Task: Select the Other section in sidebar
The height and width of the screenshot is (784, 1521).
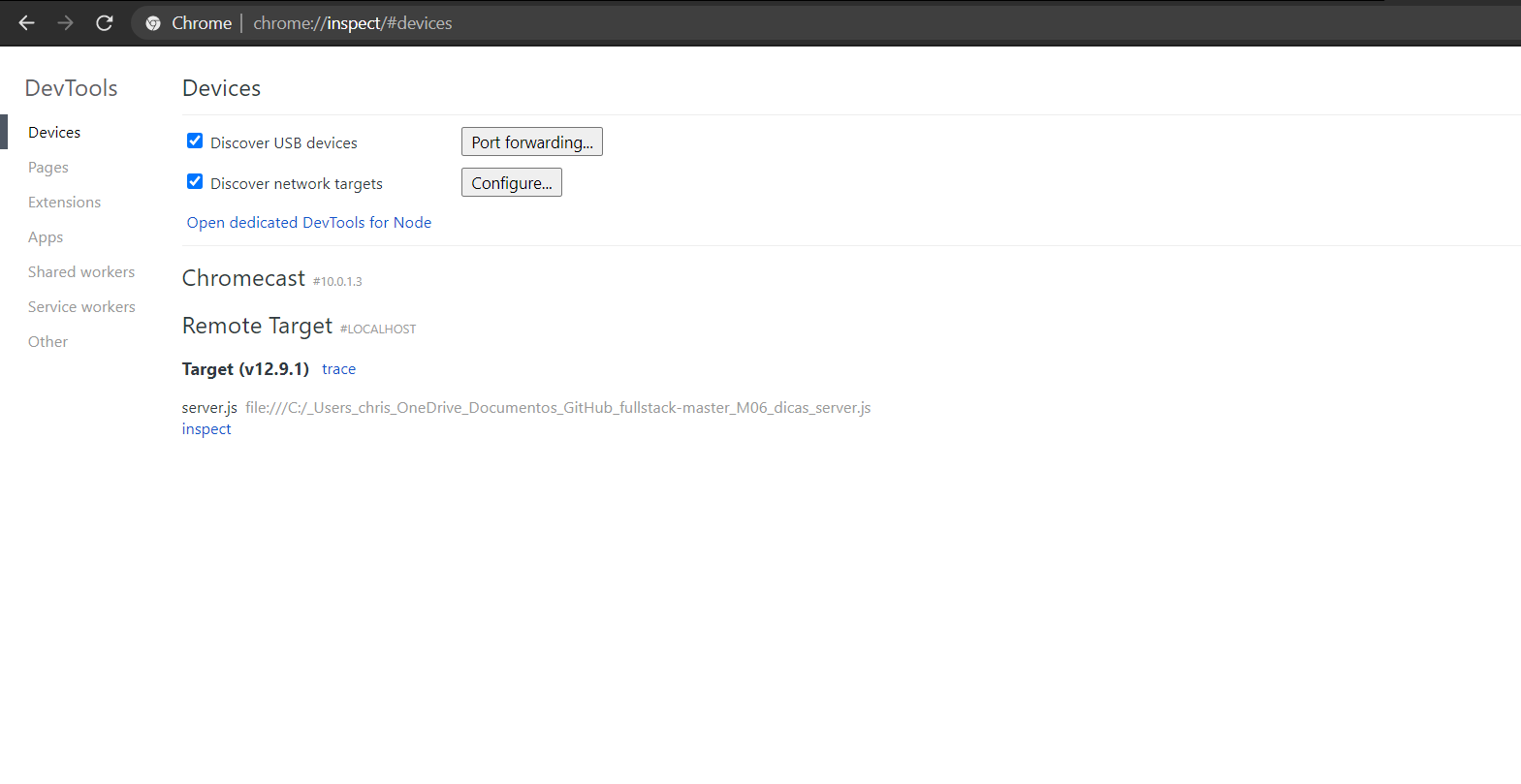Action: (48, 342)
